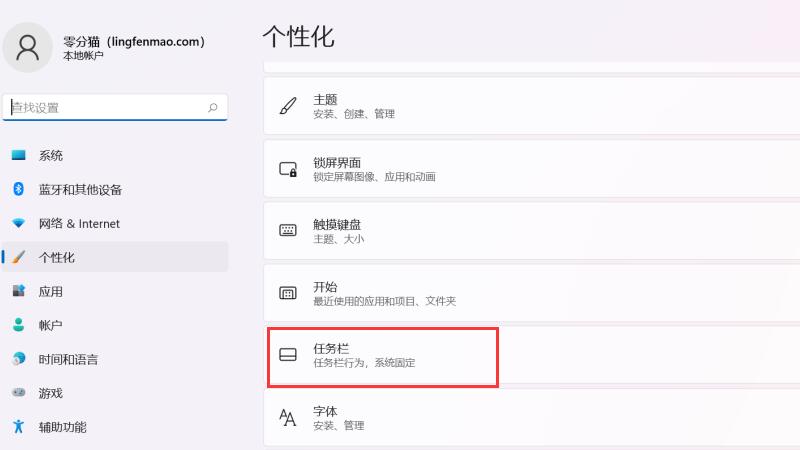Open 系统 via its monitor icon

coord(18,155)
